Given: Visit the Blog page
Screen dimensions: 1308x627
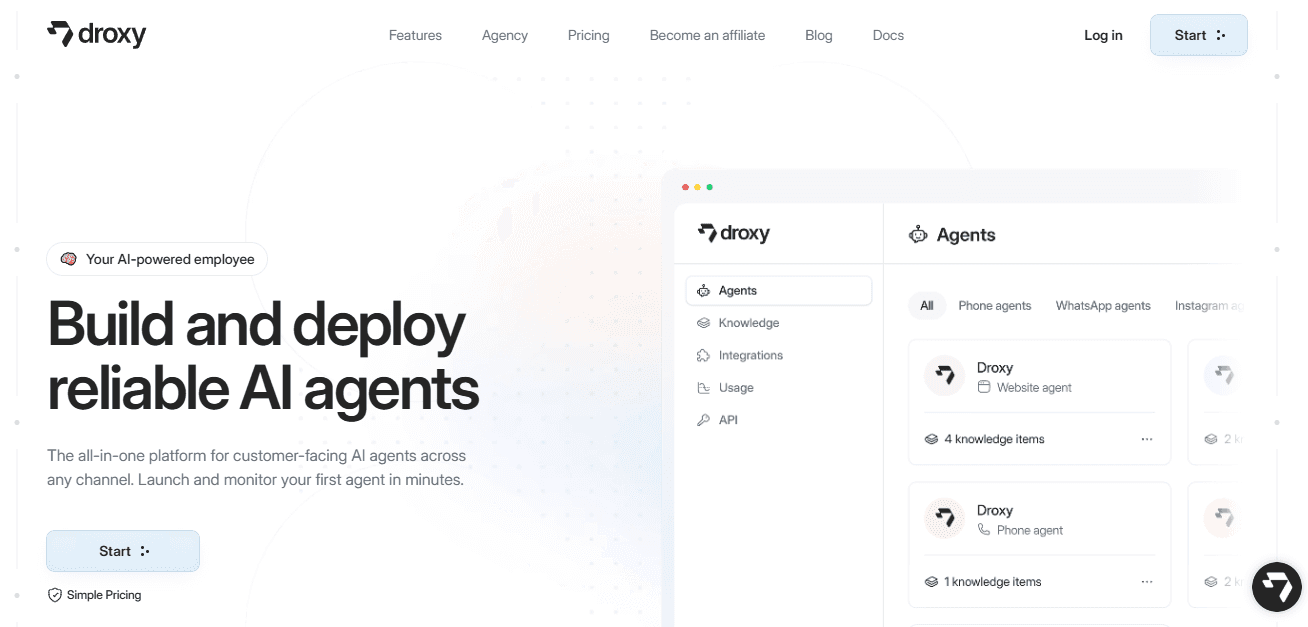Looking at the screenshot, I should coord(818,35).
